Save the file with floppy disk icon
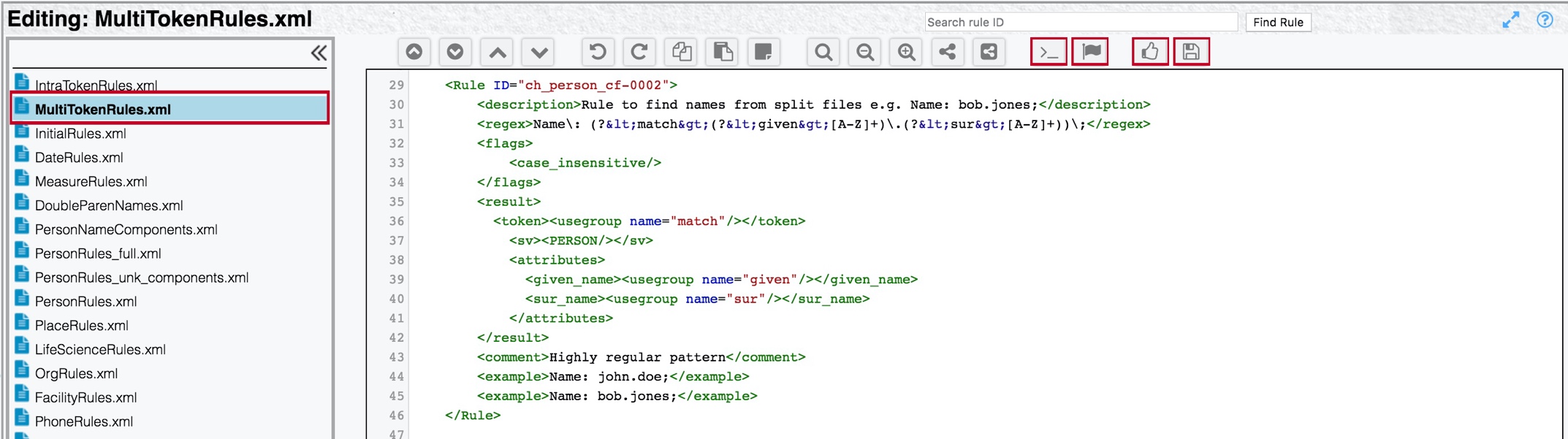 (1191, 52)
